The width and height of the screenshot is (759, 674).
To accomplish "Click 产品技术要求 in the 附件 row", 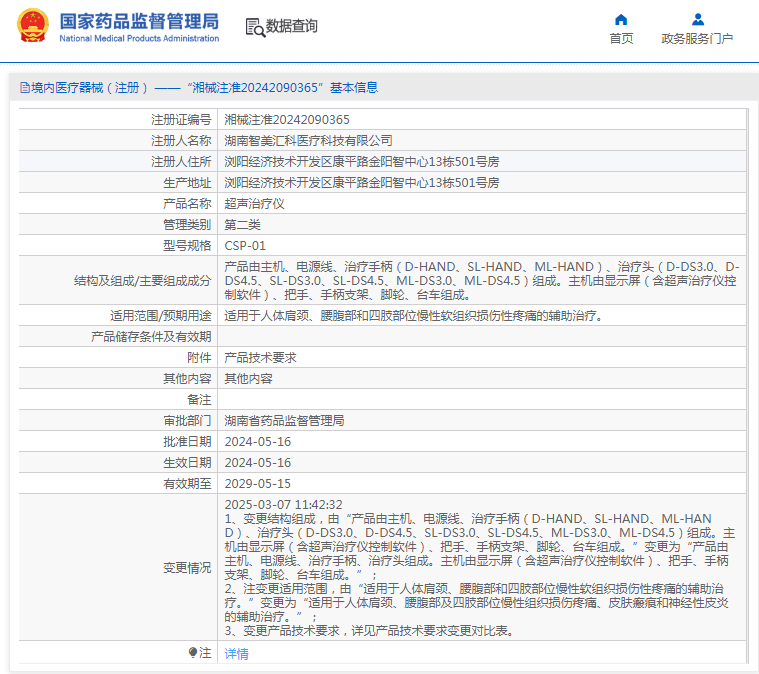I will [260, 357].
